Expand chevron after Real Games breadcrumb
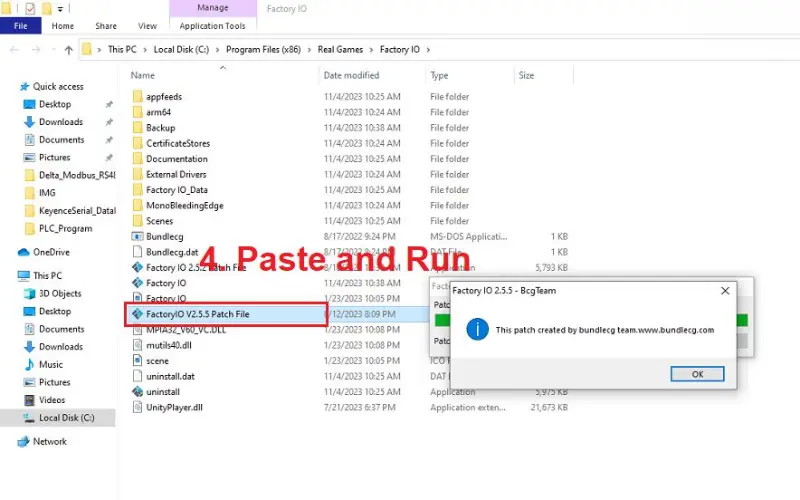800x500 pixels. (x=371, y=49)
